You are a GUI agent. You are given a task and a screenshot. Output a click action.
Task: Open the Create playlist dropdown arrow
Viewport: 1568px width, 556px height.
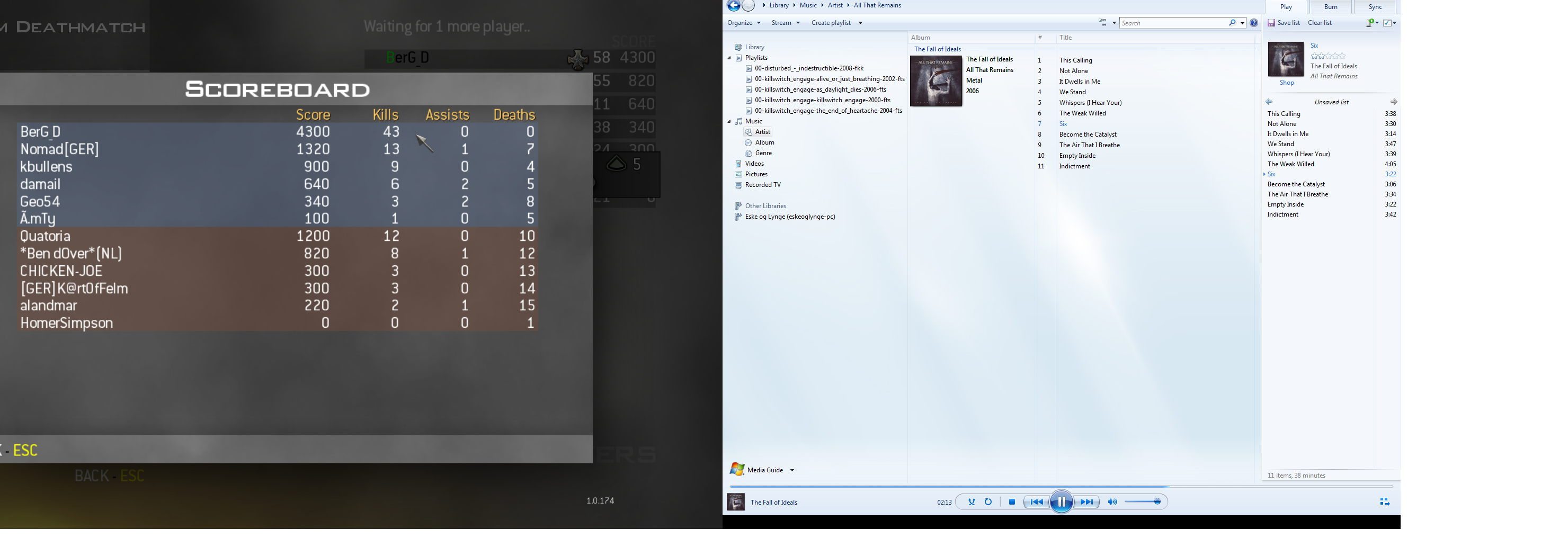[x=860, y=23]
